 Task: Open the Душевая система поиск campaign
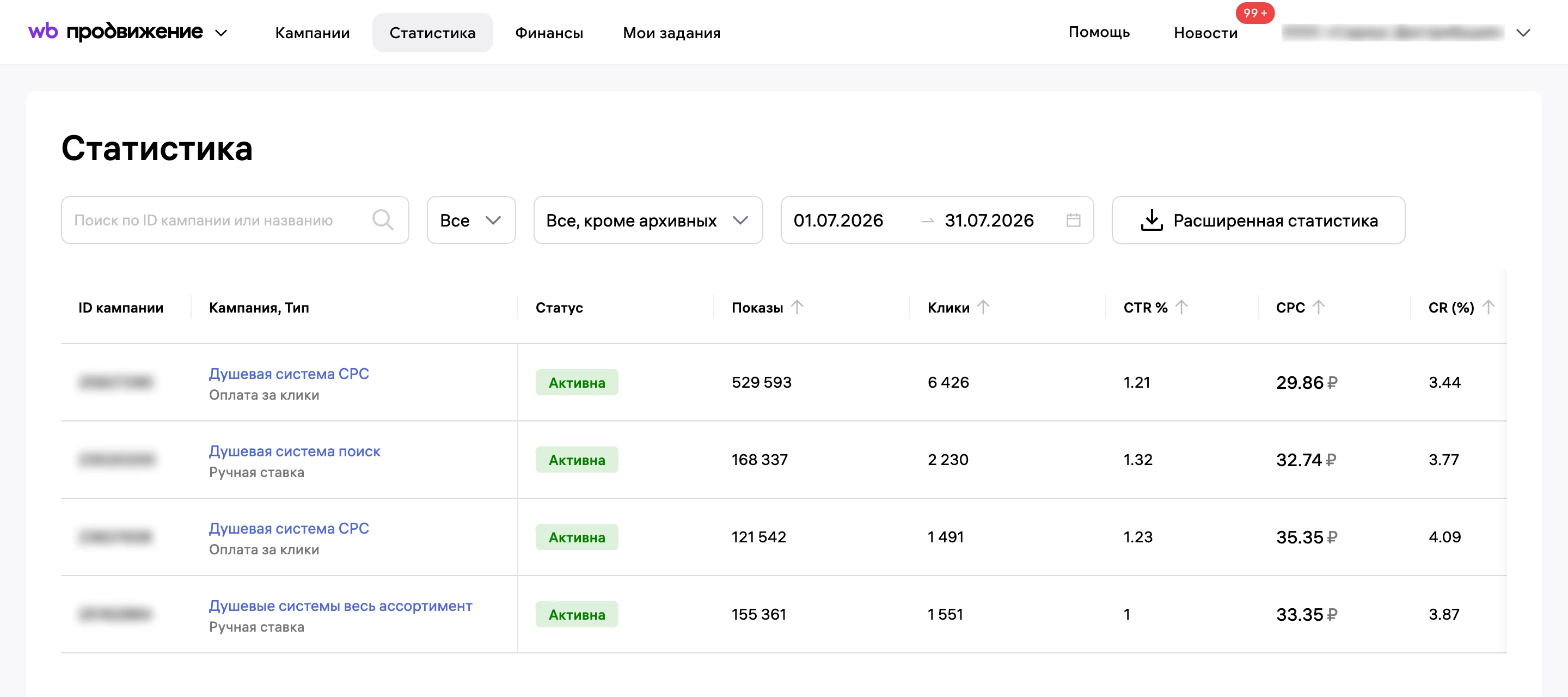[294, 450]
